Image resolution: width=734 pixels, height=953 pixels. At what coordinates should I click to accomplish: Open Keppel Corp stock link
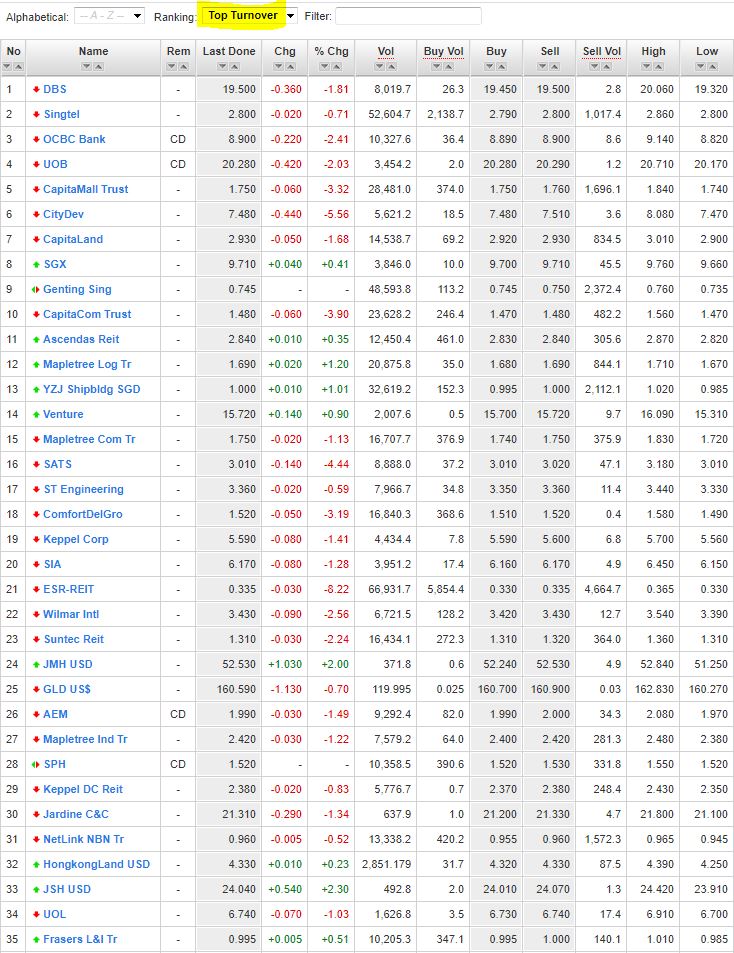75,539
